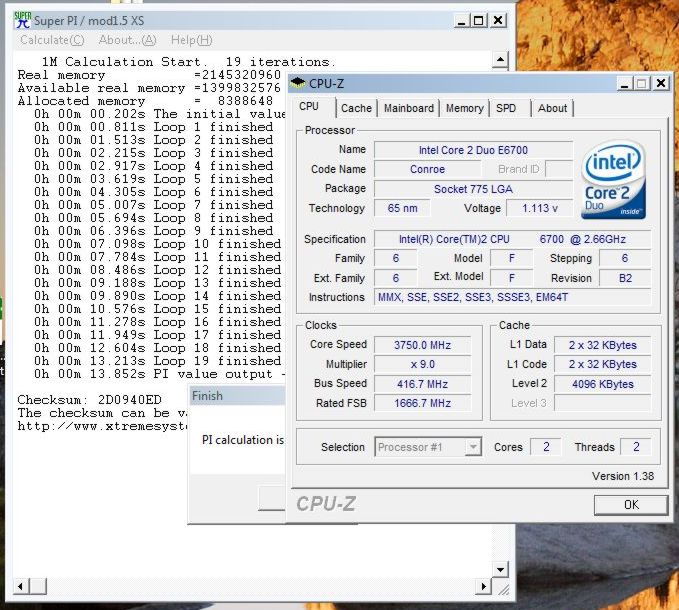Click the Finish dialog title bar

(x=238, y=396)
